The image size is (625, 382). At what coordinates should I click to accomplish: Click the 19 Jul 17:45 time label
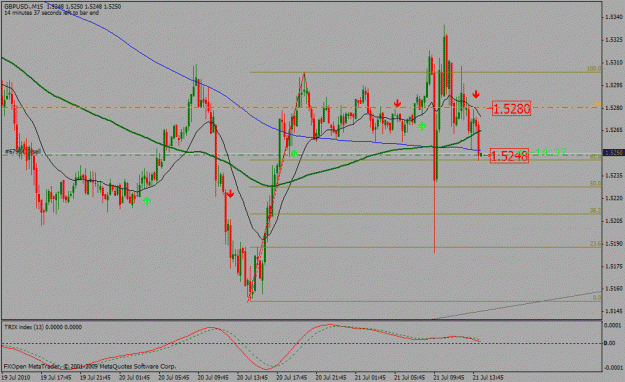[56, 377]
